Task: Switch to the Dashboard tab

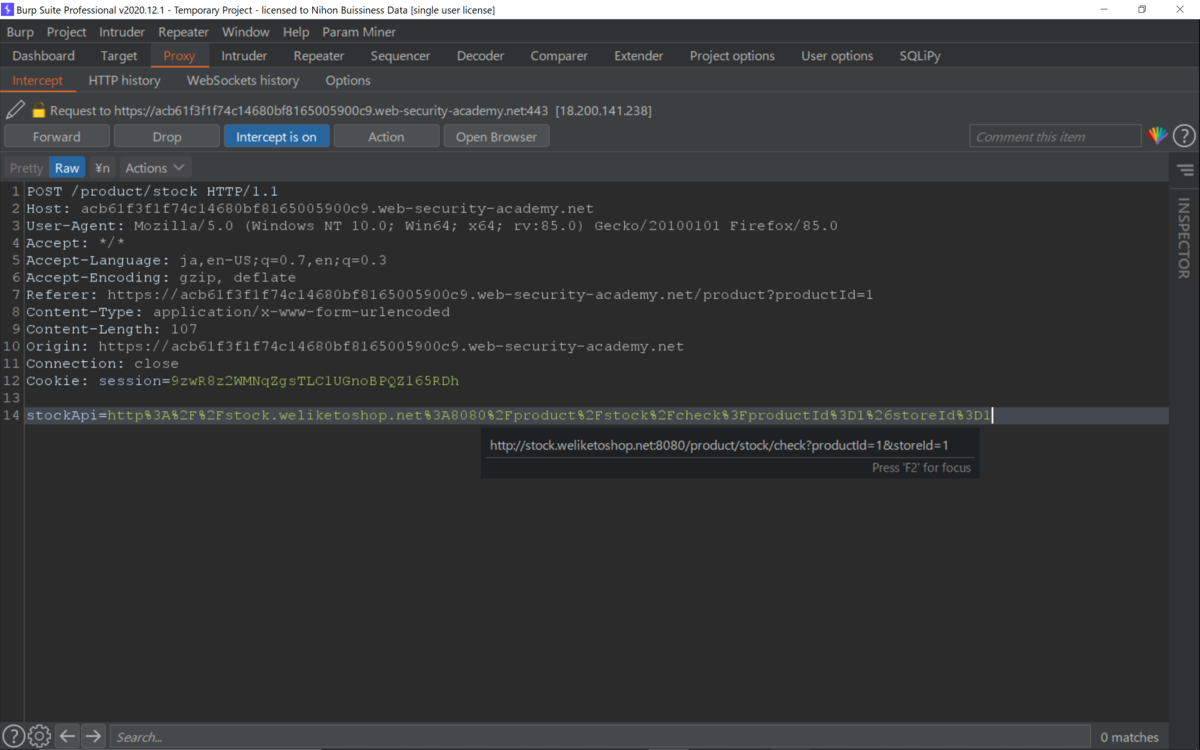Action: click(x=44, y=56)
